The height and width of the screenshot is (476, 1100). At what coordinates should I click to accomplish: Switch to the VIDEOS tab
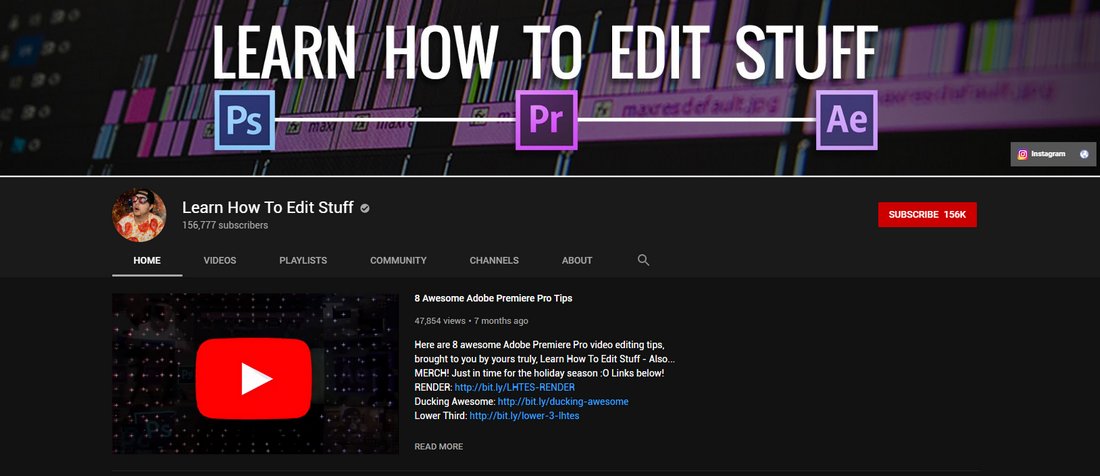[220, 260]
